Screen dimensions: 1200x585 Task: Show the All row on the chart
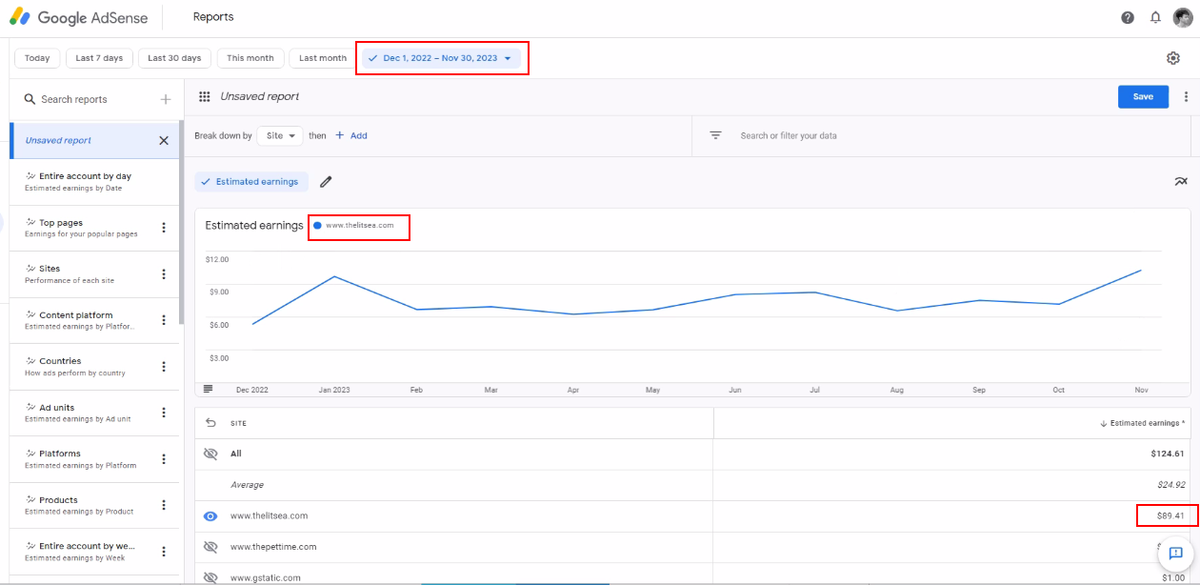pyautogui.click(x=210, y=454)
